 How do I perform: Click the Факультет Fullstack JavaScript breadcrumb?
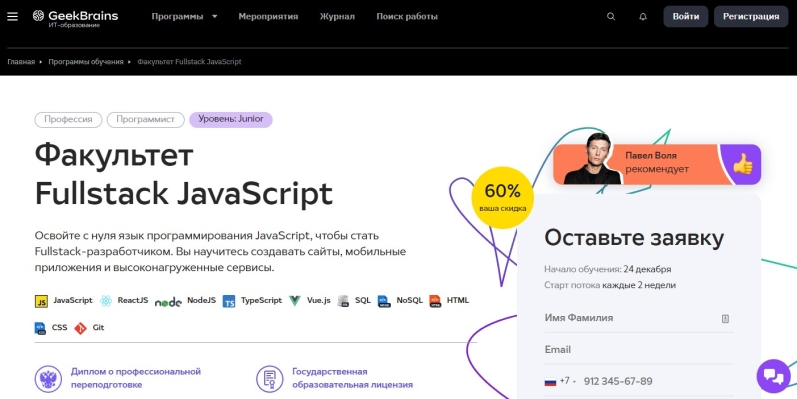(x=189, y=62)
